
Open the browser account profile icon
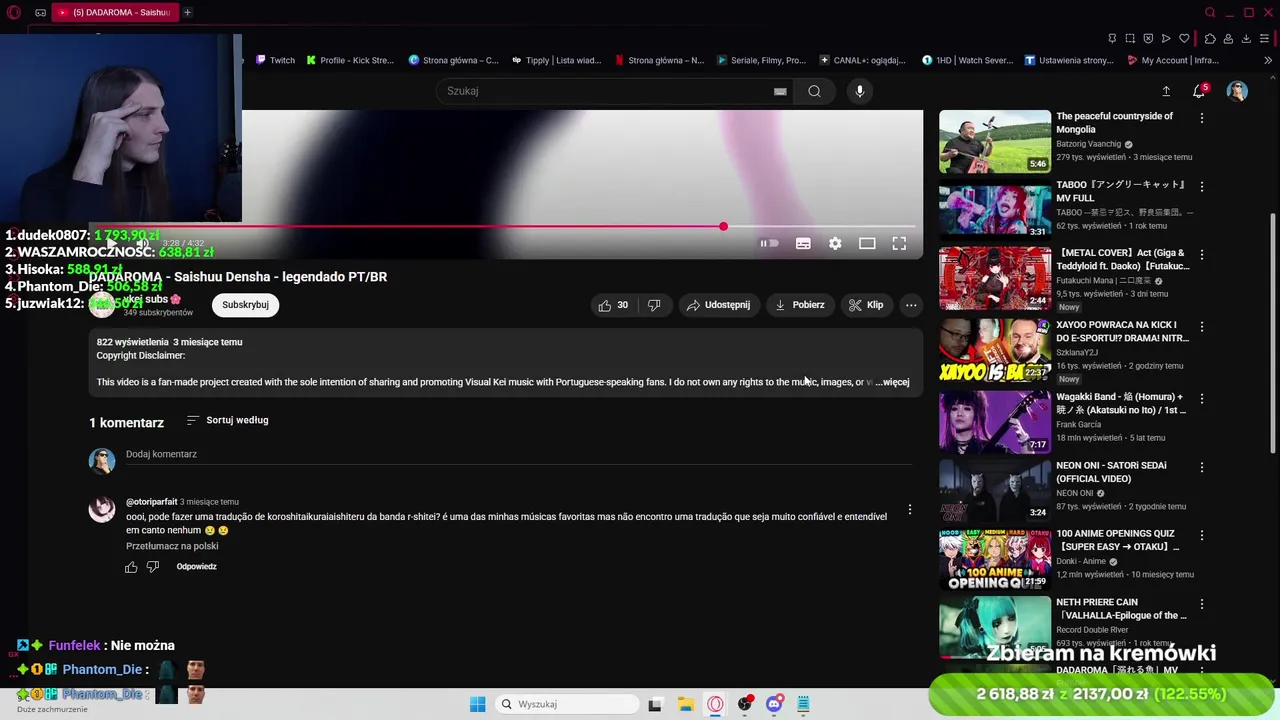(x=1228, y=38)
